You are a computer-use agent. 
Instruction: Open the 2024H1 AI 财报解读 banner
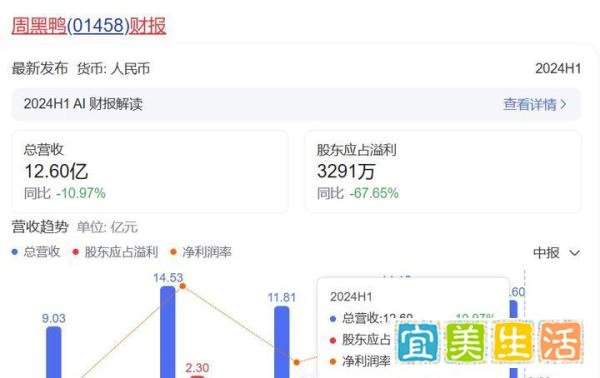[296, 104]
